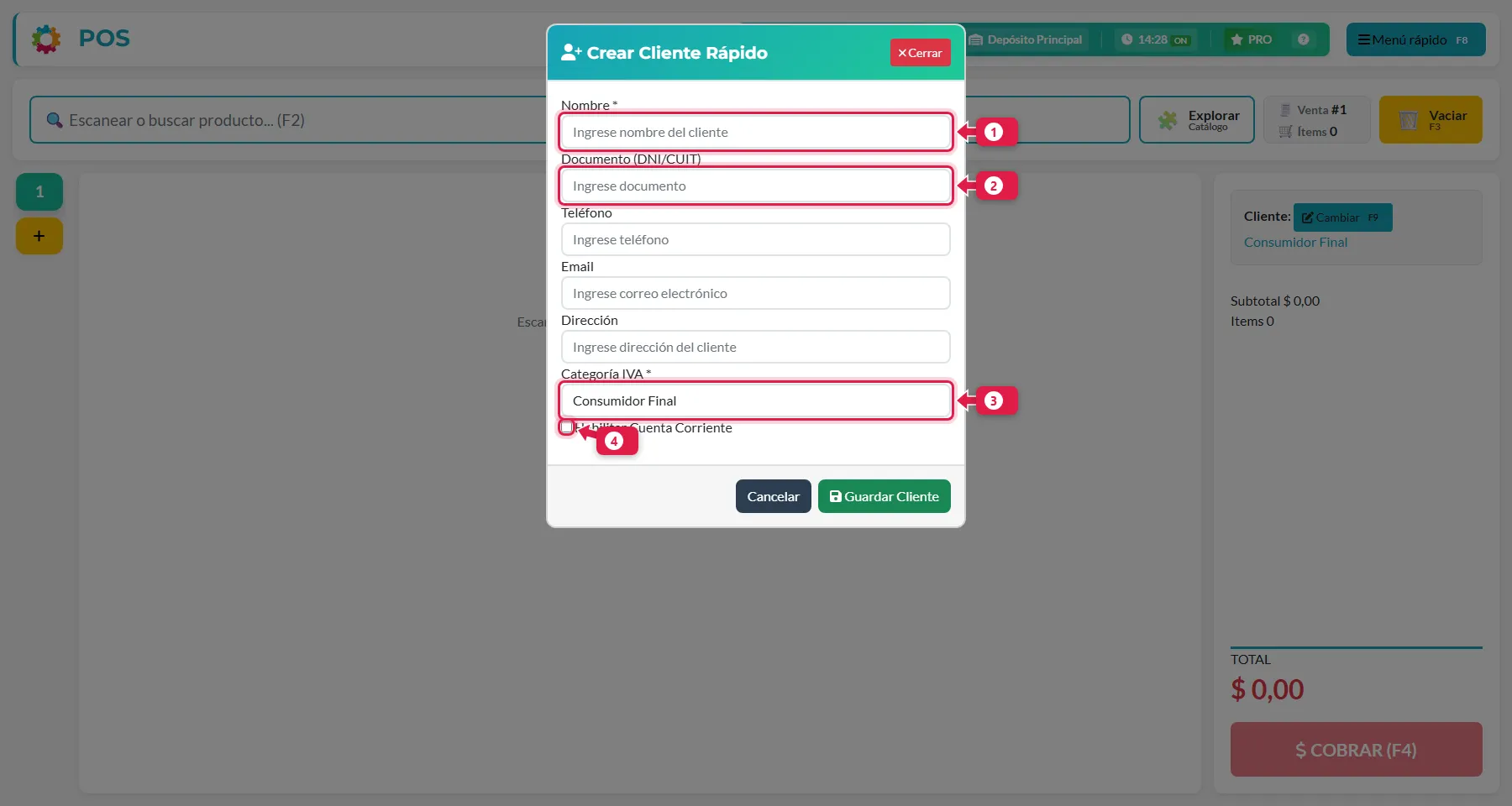The height and width of the screenshot is (806, 1512).
Task: Focus the Dirección address field
Action: (756, 347)
